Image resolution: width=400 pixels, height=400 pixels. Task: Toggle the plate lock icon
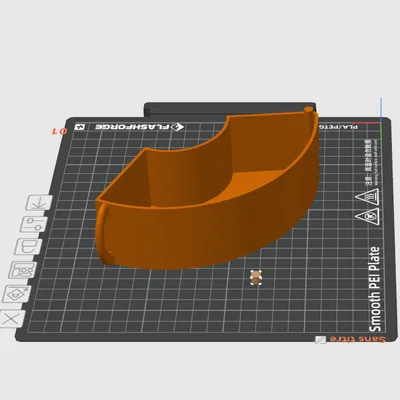coord(28,247)
